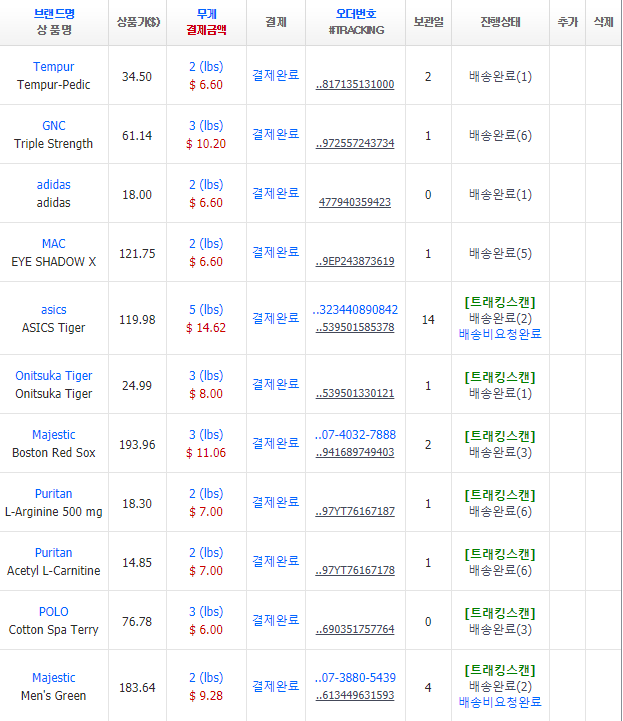The height and width of the screenshot is (721, 623).
Task: Click 결제완료 in the Acetyl L-Carnitine row
Action: 276,561
